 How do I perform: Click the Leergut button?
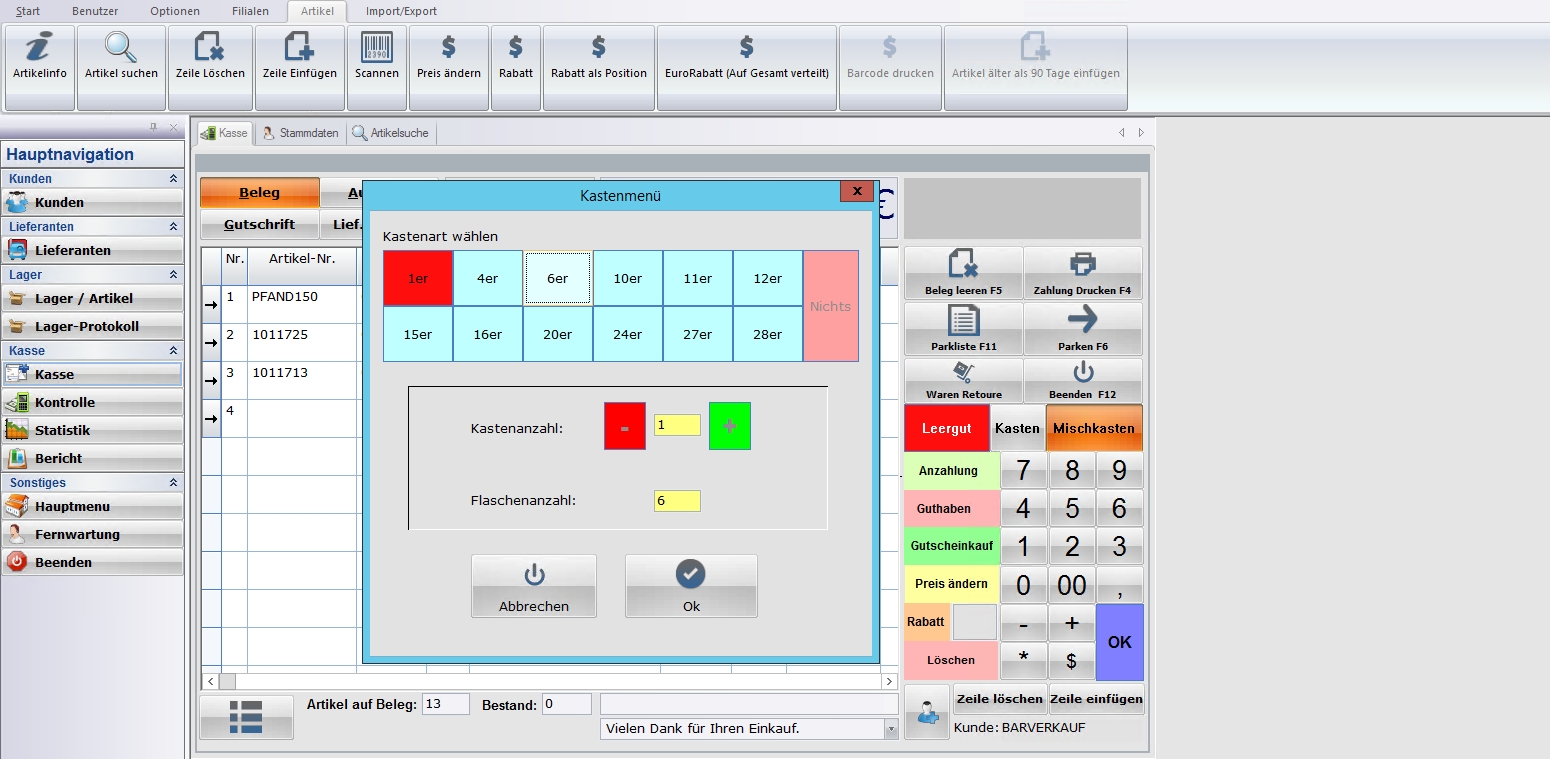pyautogui.click(x=947, y=428)
